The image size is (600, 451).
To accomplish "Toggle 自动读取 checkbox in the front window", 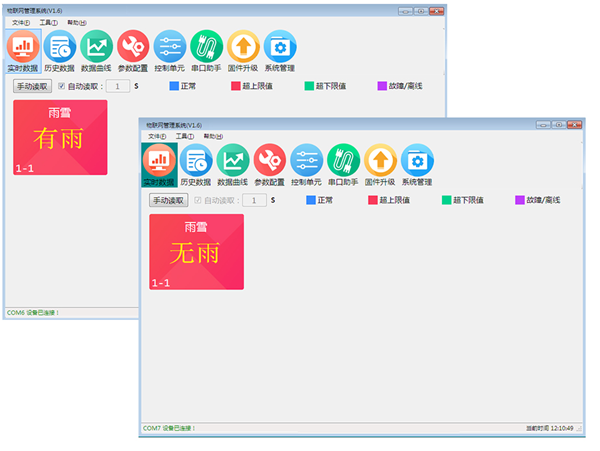I will tap(199, 200).
